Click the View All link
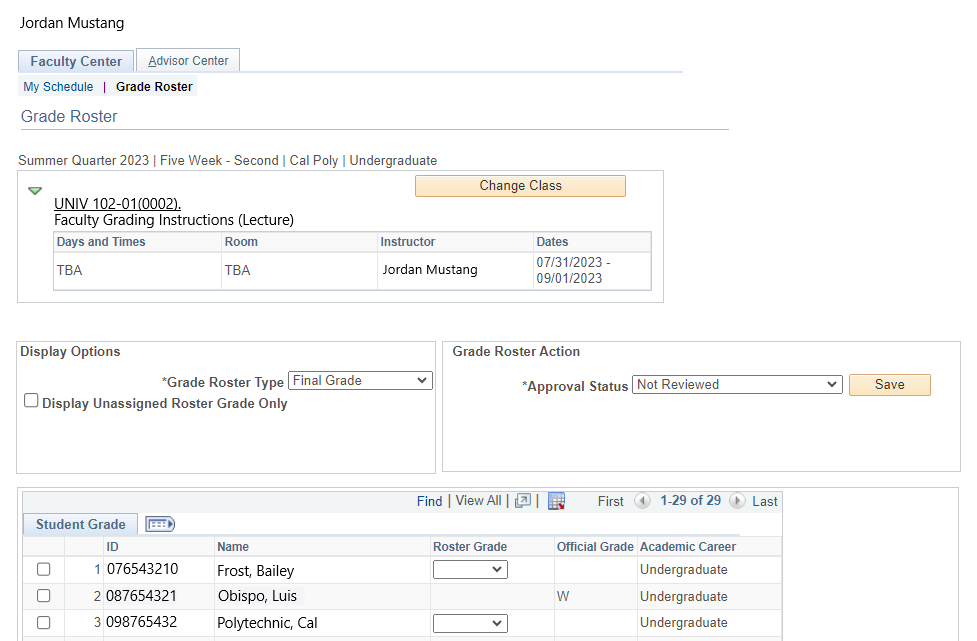977x641 pixels. point(478,501)
